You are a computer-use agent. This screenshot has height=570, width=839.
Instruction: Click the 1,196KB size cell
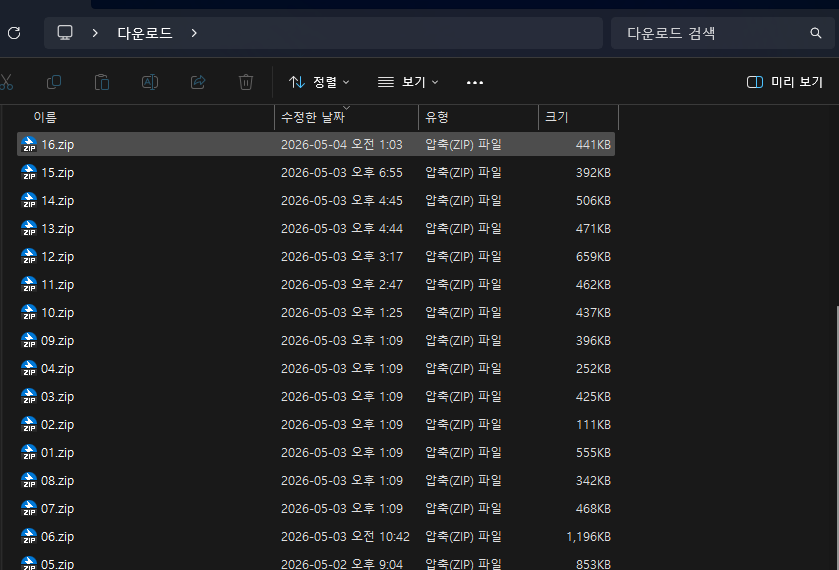(x=589, y=536)
